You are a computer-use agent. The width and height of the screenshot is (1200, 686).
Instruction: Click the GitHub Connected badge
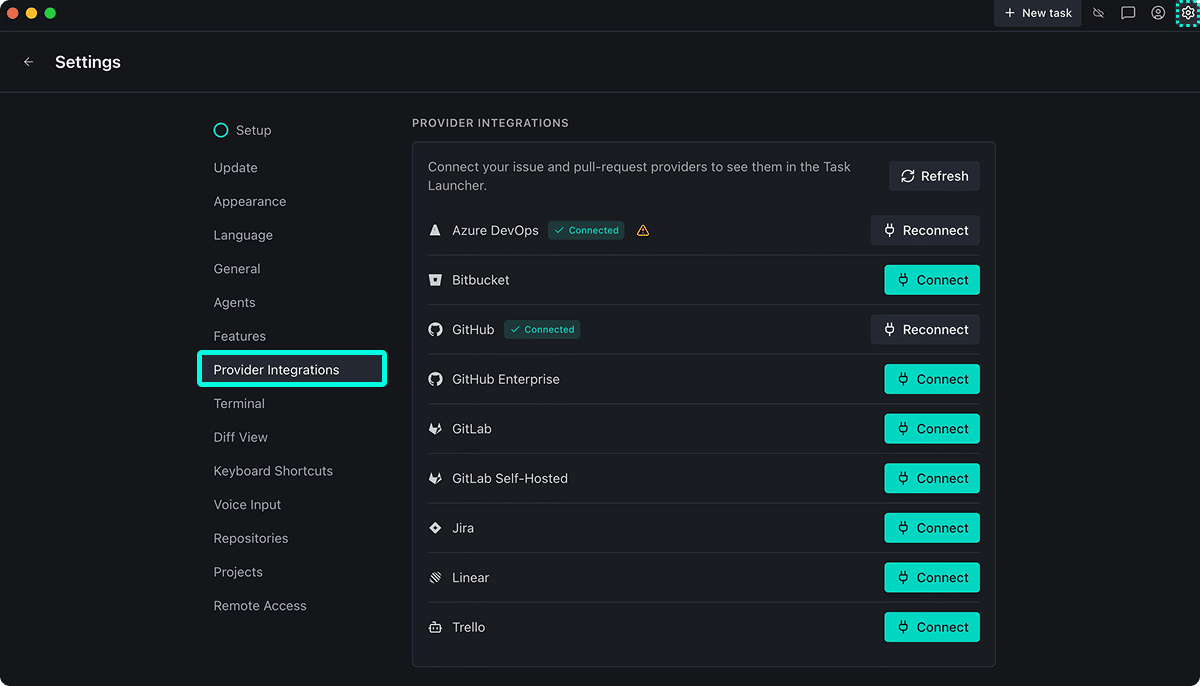point(542,329)
